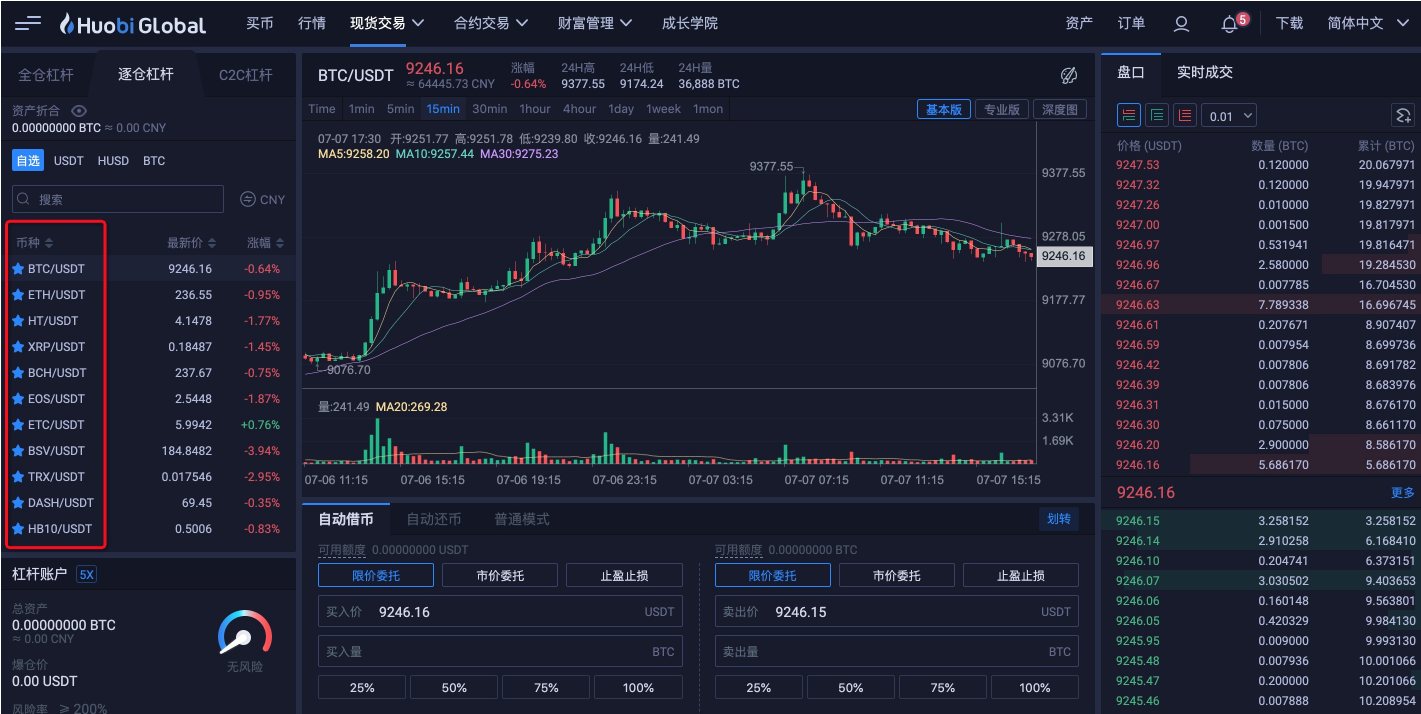Screen dimensions: 1421x714
Task: Switch chart to 深度图 view
Action: (x=1060, y=110)
